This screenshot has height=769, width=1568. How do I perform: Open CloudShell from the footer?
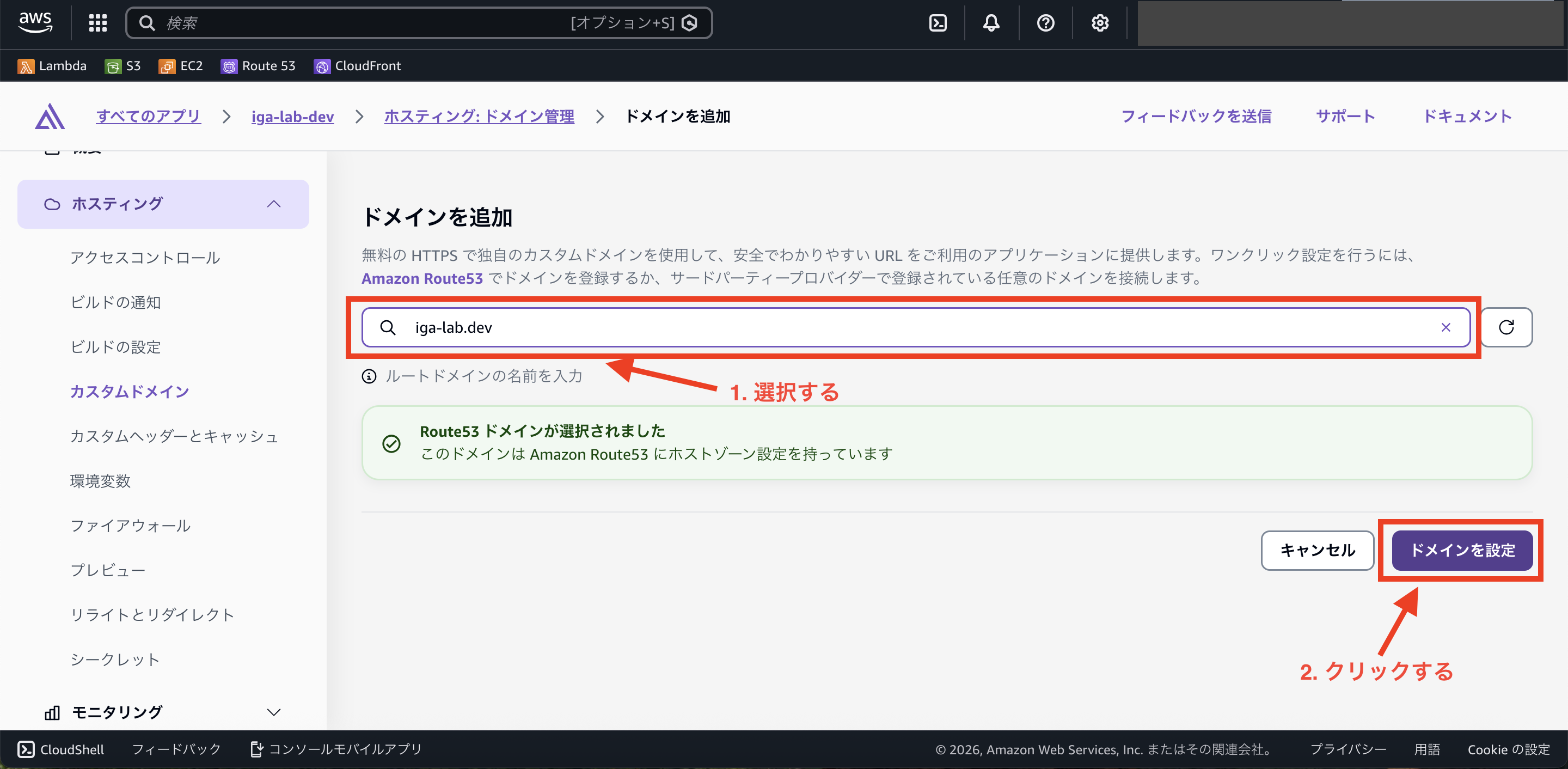click(x=60, y=749)
